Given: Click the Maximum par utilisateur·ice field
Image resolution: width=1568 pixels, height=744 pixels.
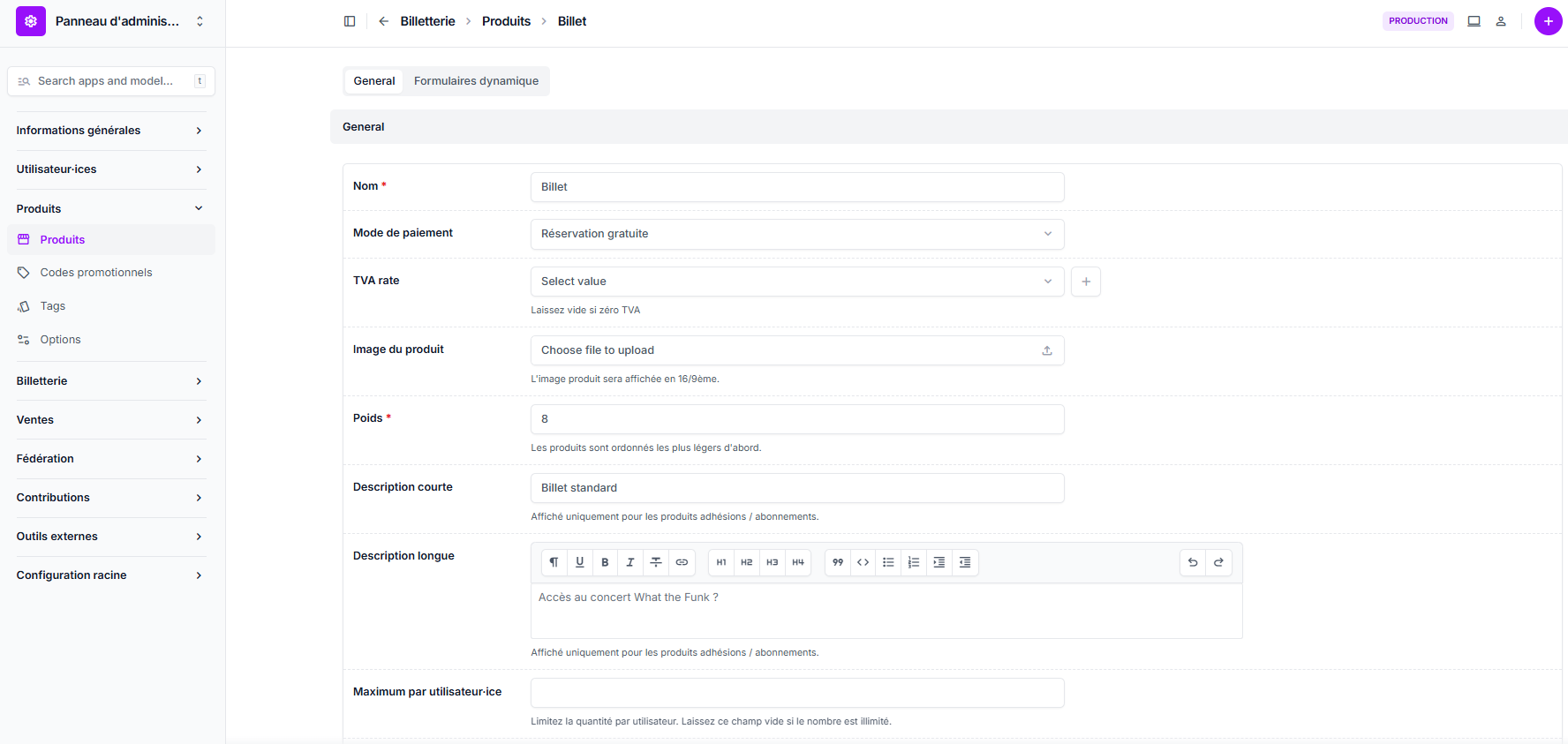Looking at the screenshot, I should 796,693.
